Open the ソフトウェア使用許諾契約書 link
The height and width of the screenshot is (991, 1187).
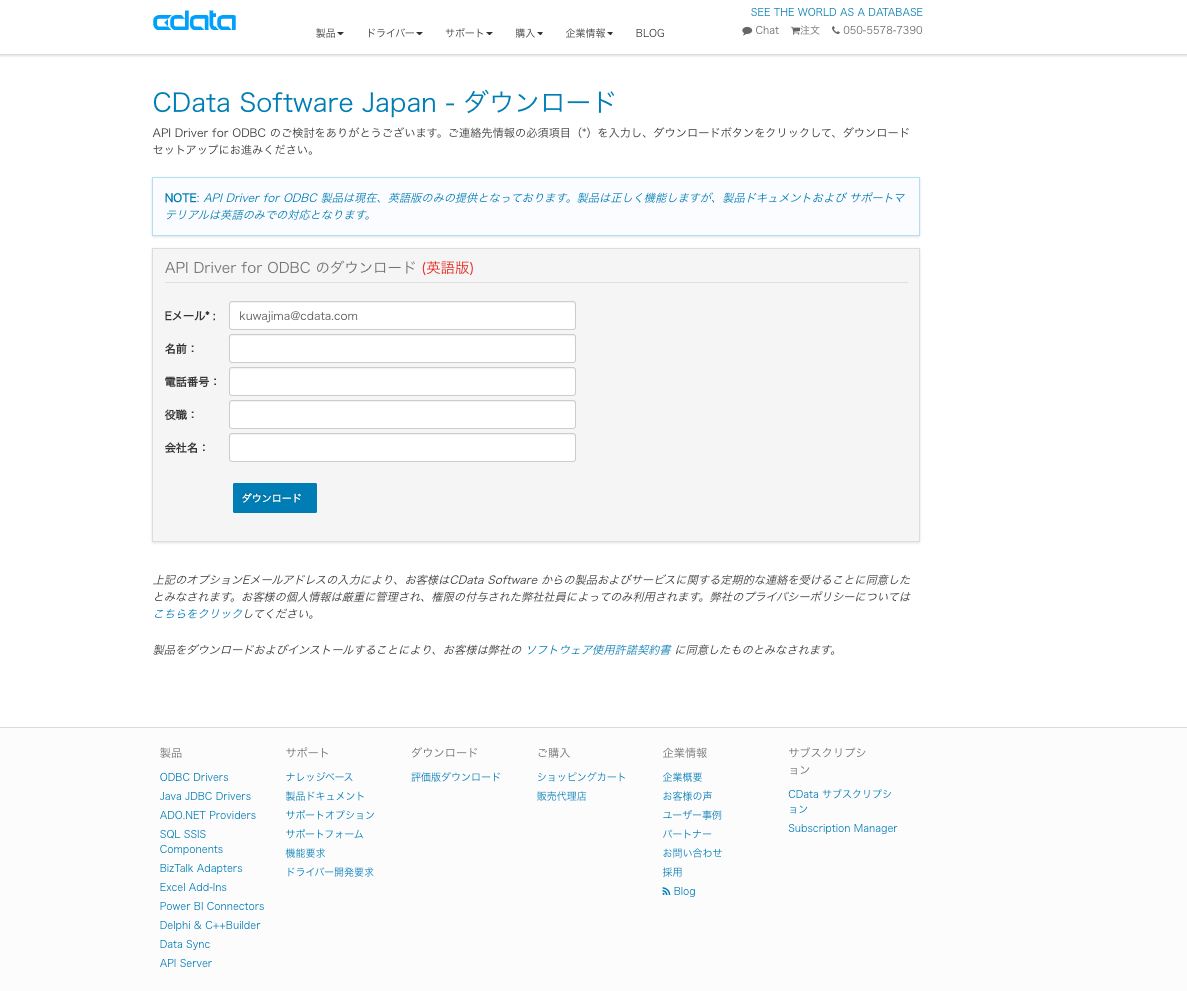click(x=598, y=650)
